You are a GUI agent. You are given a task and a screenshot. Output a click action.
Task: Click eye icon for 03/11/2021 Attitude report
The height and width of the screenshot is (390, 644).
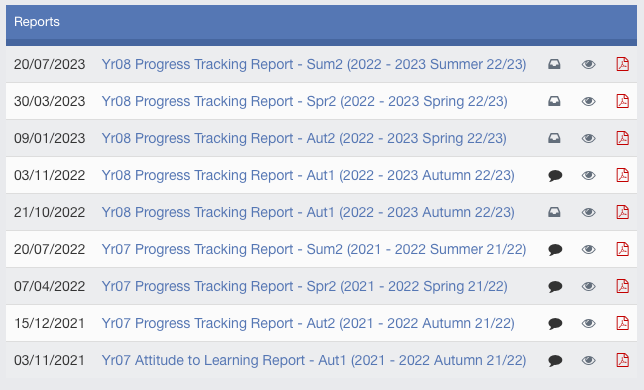(x=589, y=360)
